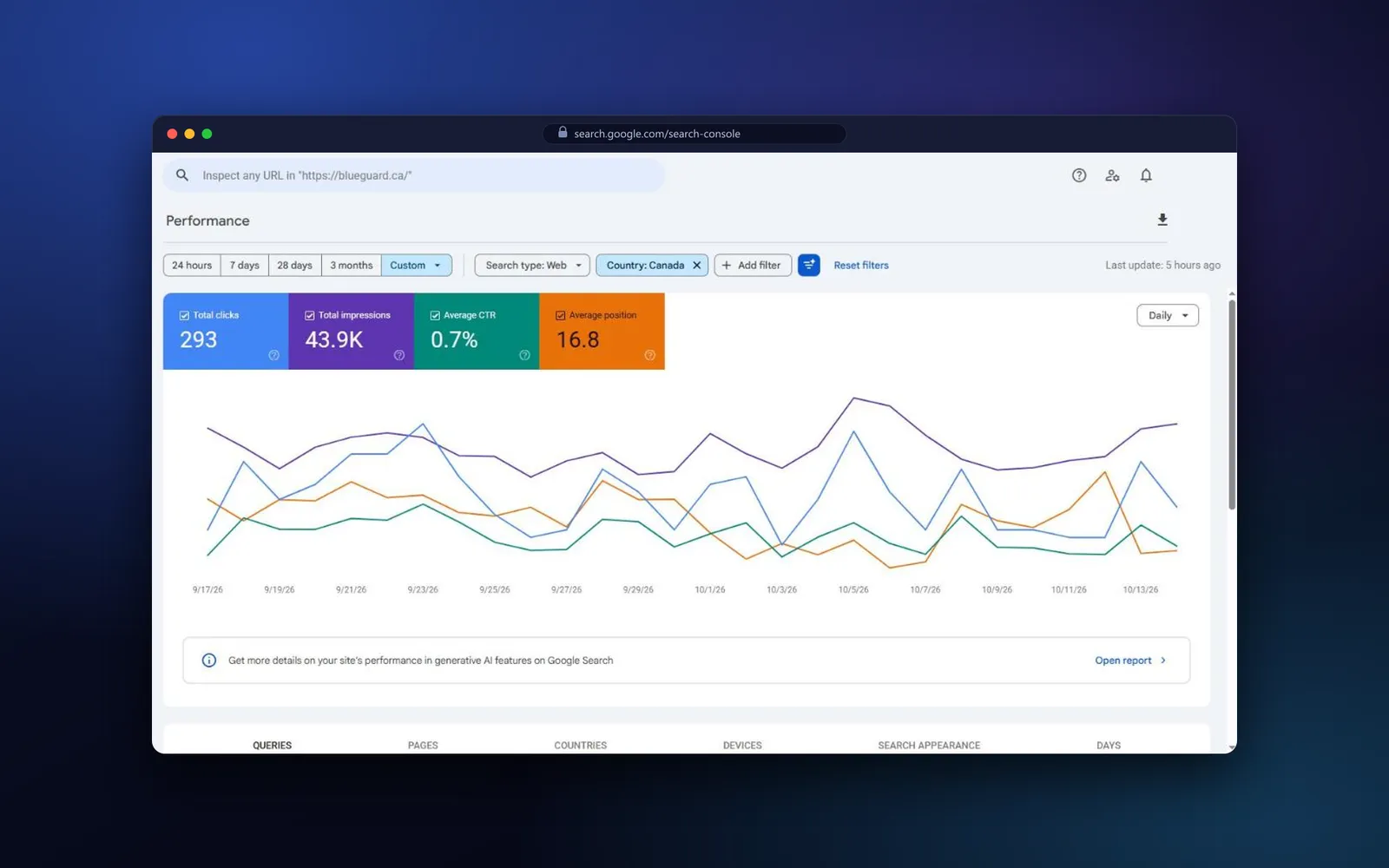Click the Open report link

click(1123, 661)
